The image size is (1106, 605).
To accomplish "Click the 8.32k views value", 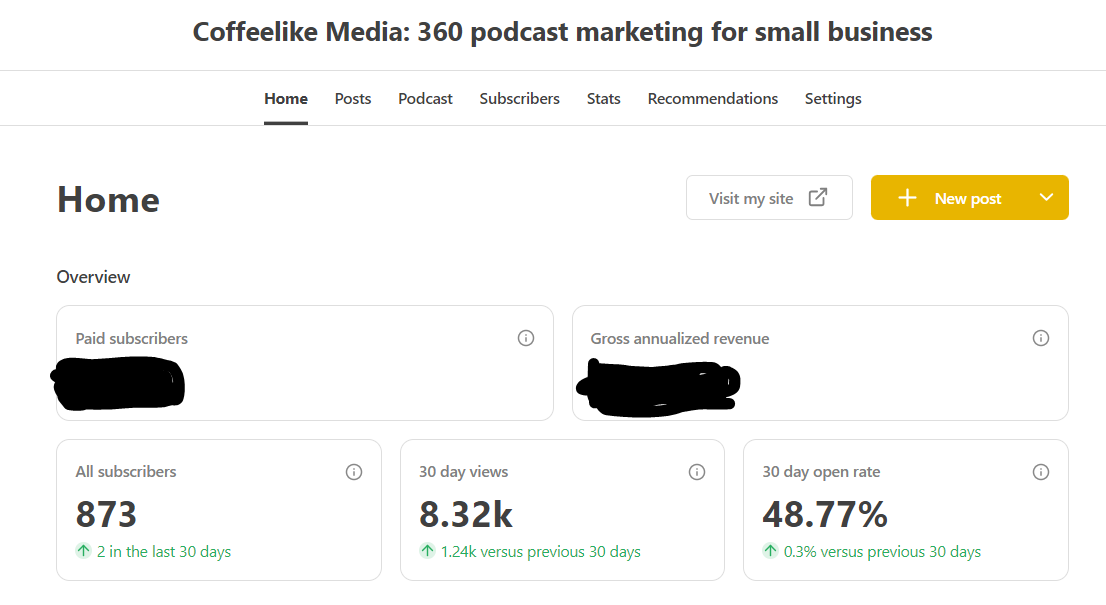I will [466, 515].
